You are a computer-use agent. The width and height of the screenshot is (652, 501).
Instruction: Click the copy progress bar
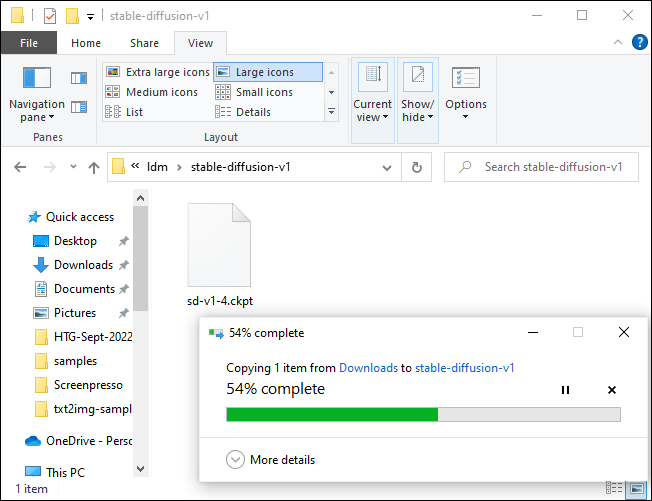tap(423, 414)
